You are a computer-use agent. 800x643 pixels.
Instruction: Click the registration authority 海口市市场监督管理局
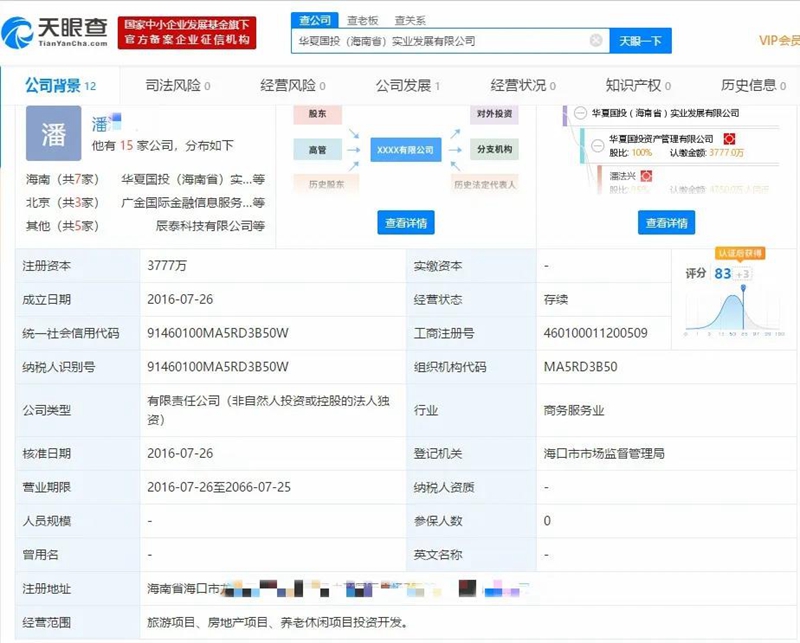point(604,453)
